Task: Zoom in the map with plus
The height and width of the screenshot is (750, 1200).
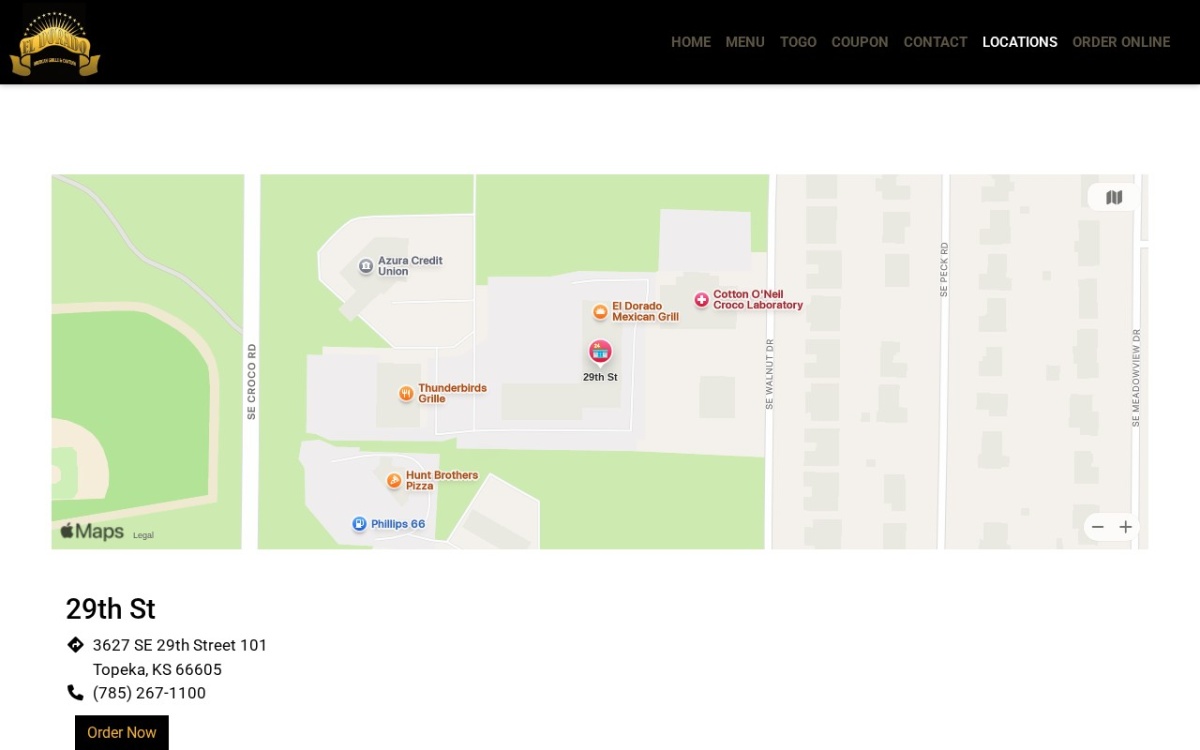Action: pyautogui.click(x=1126, y=527)
